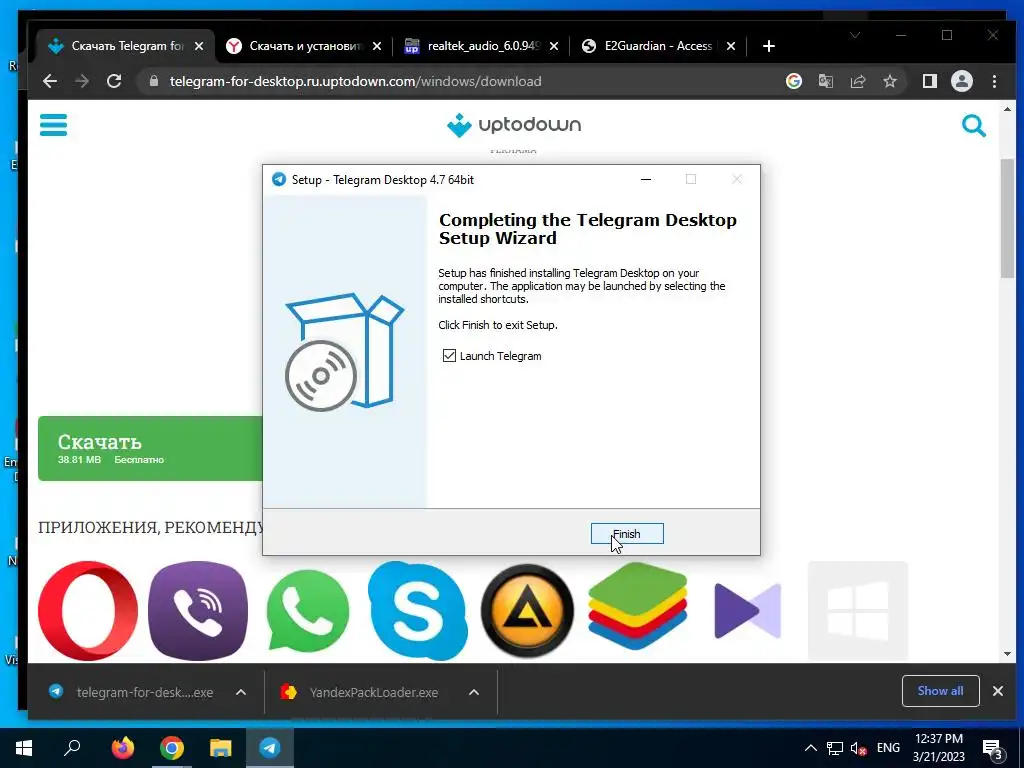The image size is (1024, 768).
Task: Switch ENG input language
Action: (888, 748)
